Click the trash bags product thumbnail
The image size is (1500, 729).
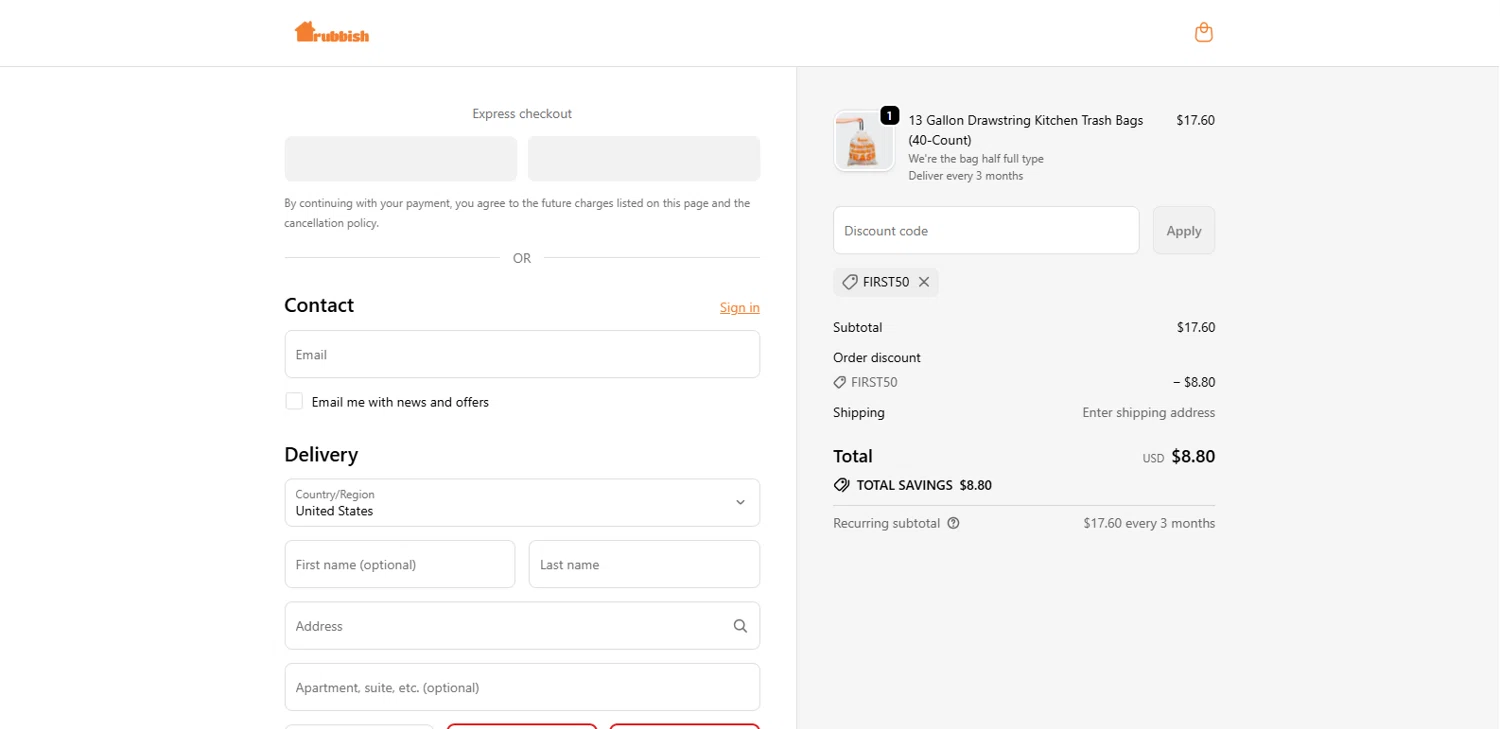click(864, 141)
